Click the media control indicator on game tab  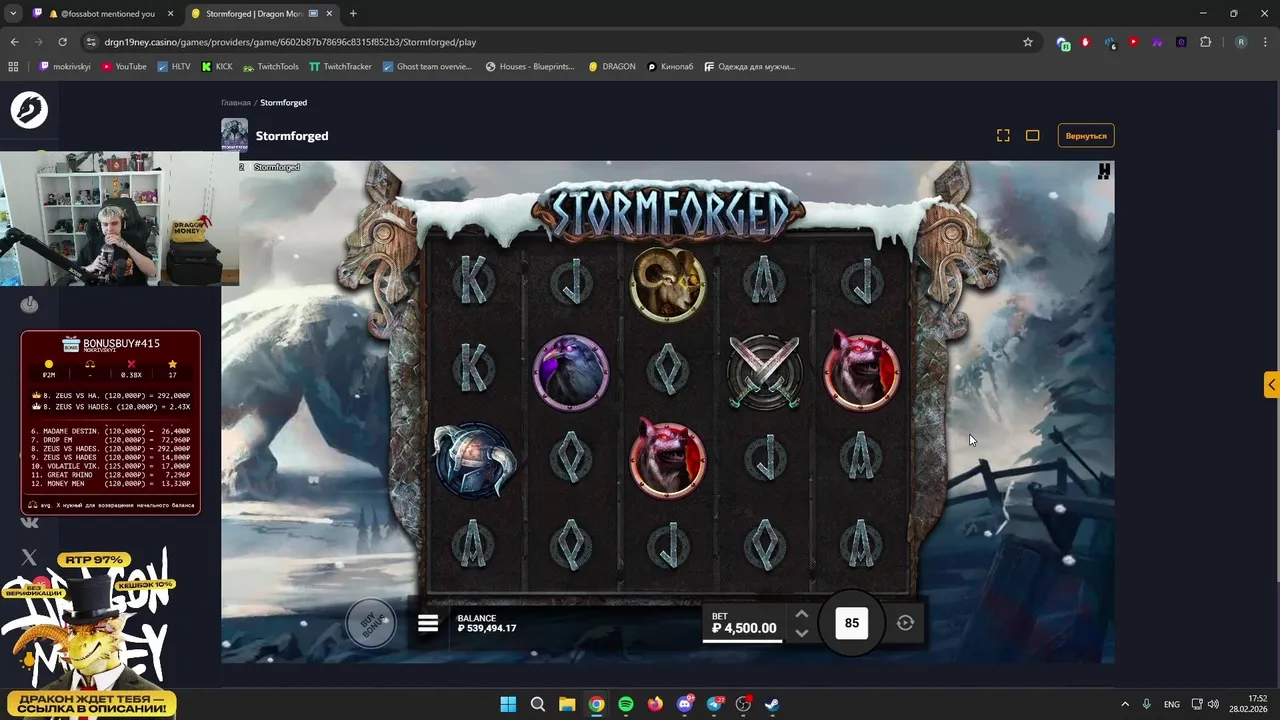(x=313, y=14)
